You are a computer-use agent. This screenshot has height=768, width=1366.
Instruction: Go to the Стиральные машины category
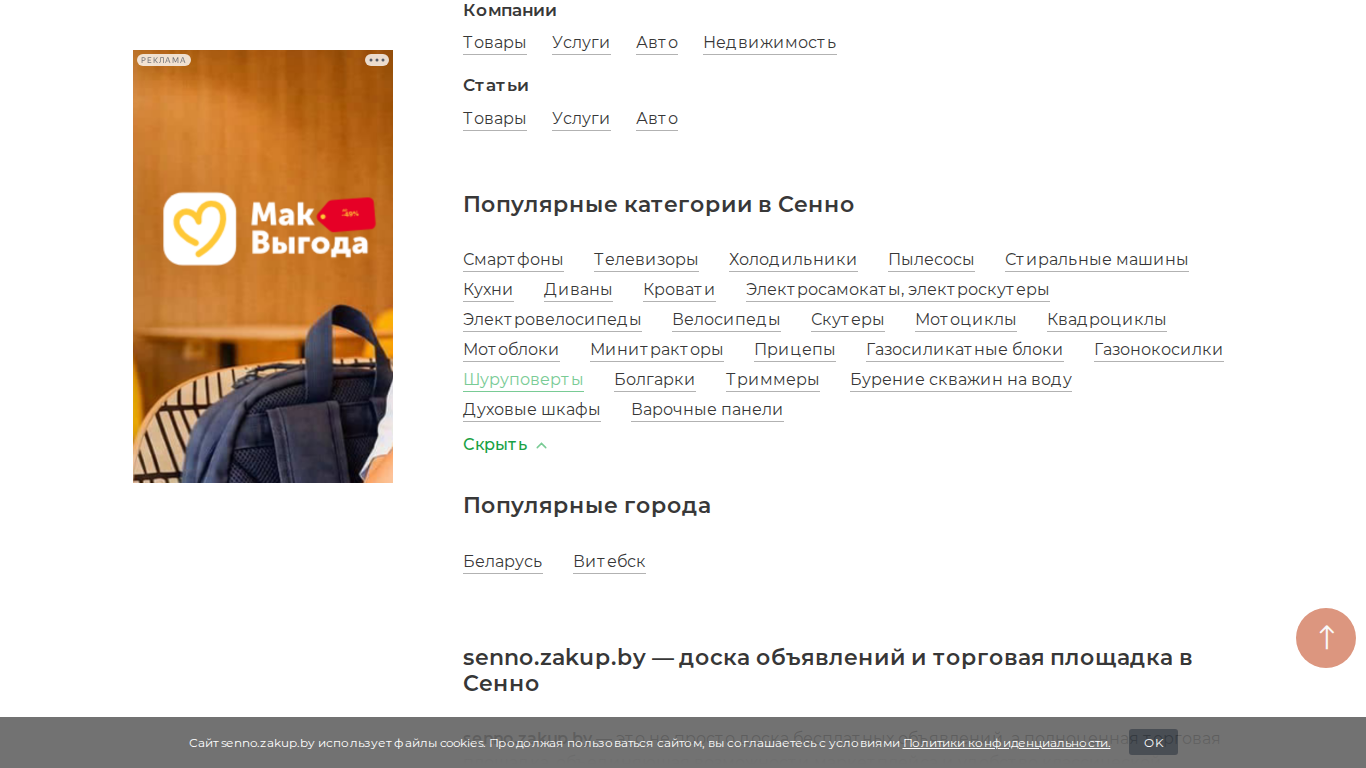pos(1097,260)
